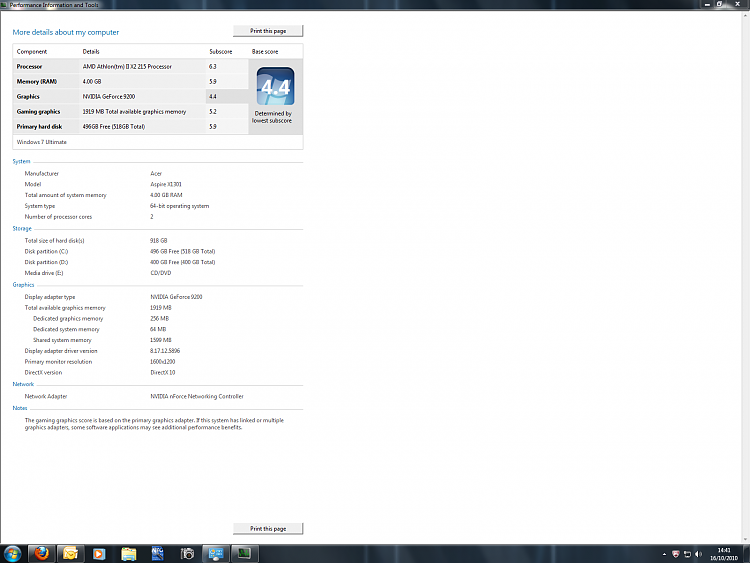This screenshot has height=563, width=750.
Task: Click the Base score column header
Action: click(265, 52)
